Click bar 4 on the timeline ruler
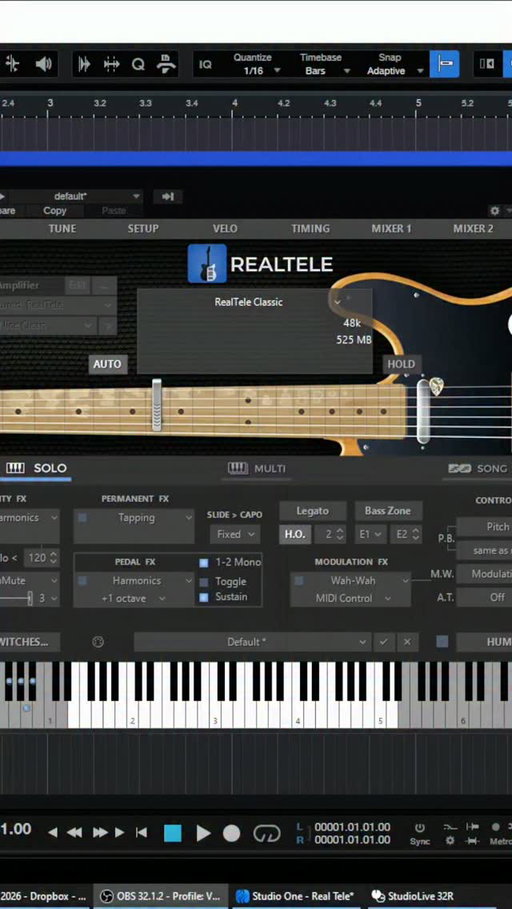 (234, 103)
